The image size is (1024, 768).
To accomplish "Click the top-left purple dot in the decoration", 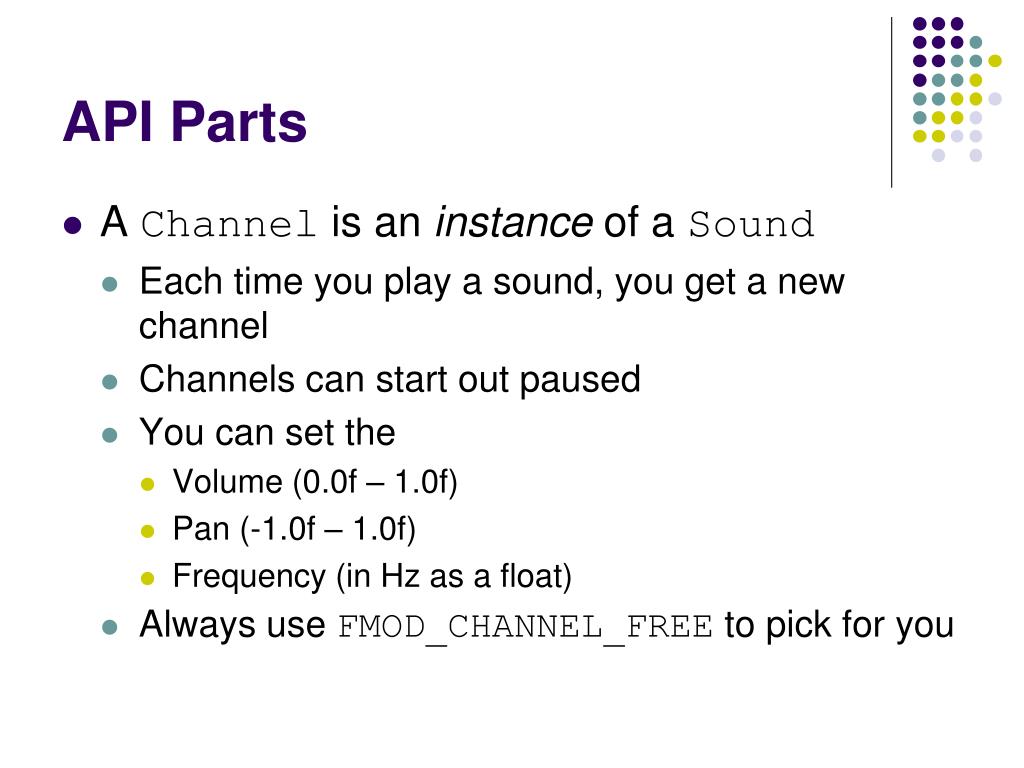I will pos(920,24).
